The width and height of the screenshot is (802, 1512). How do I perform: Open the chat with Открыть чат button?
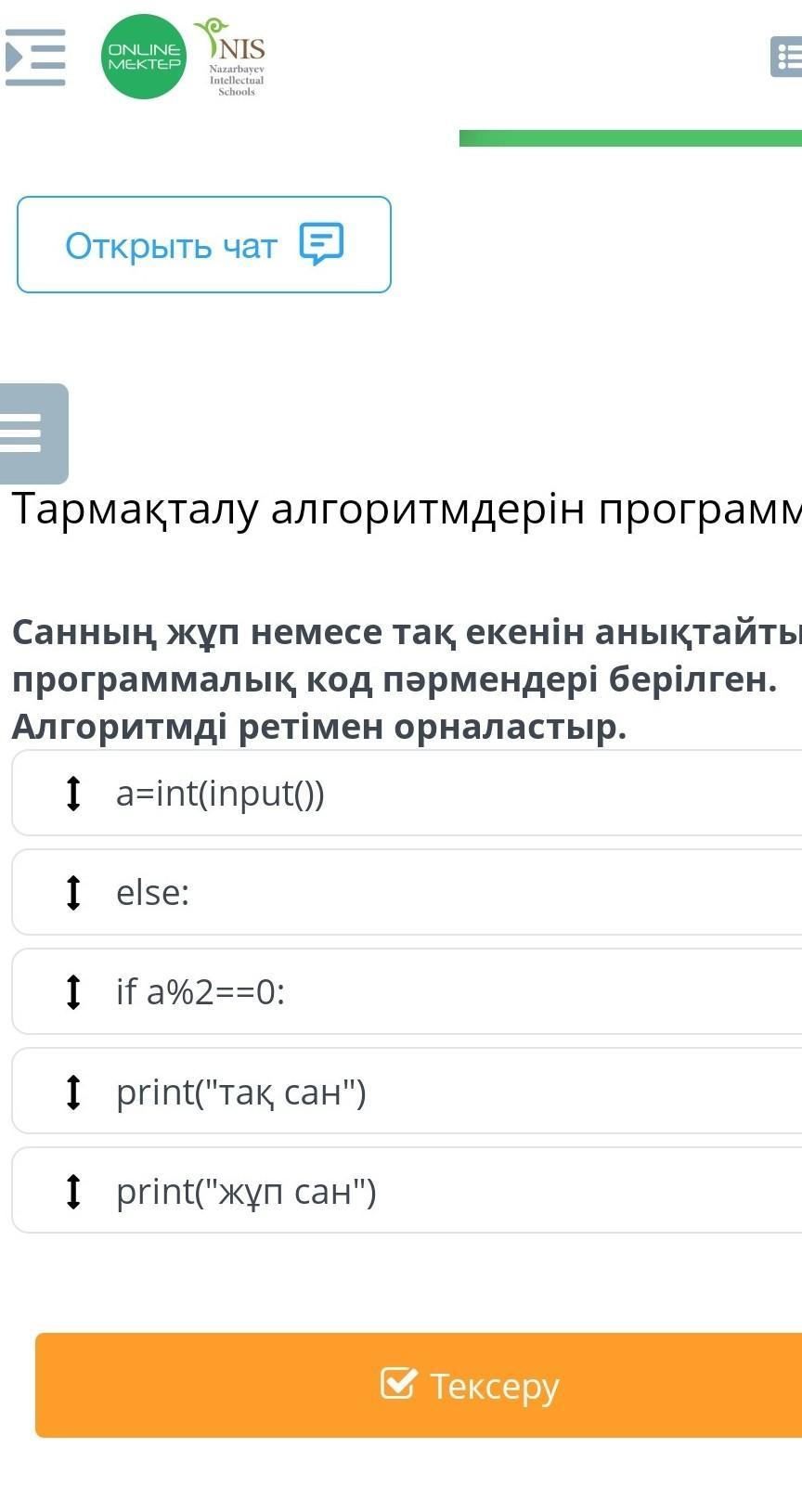point(204,245)
